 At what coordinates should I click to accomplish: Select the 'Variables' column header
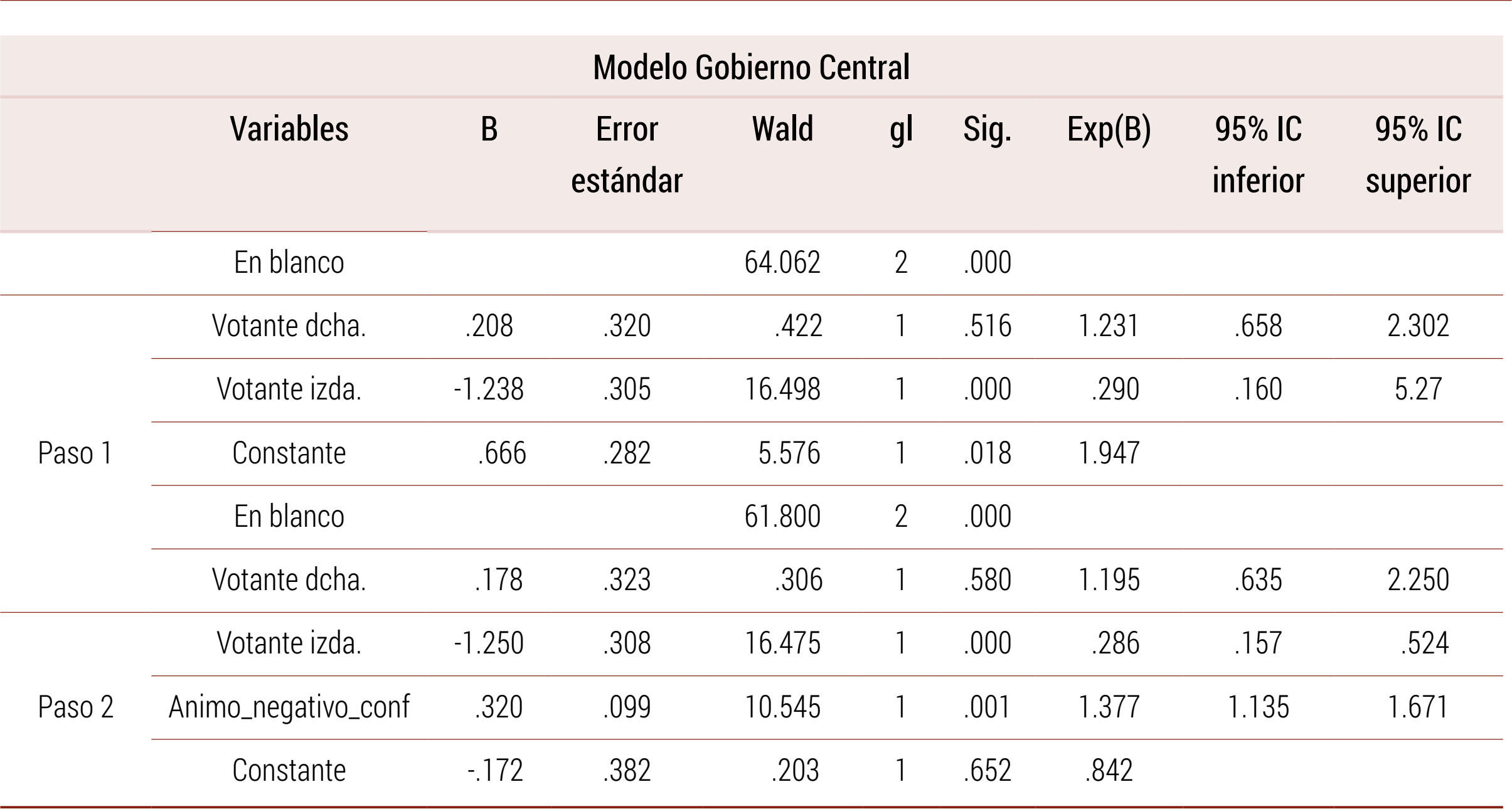(x=289, y=129)
